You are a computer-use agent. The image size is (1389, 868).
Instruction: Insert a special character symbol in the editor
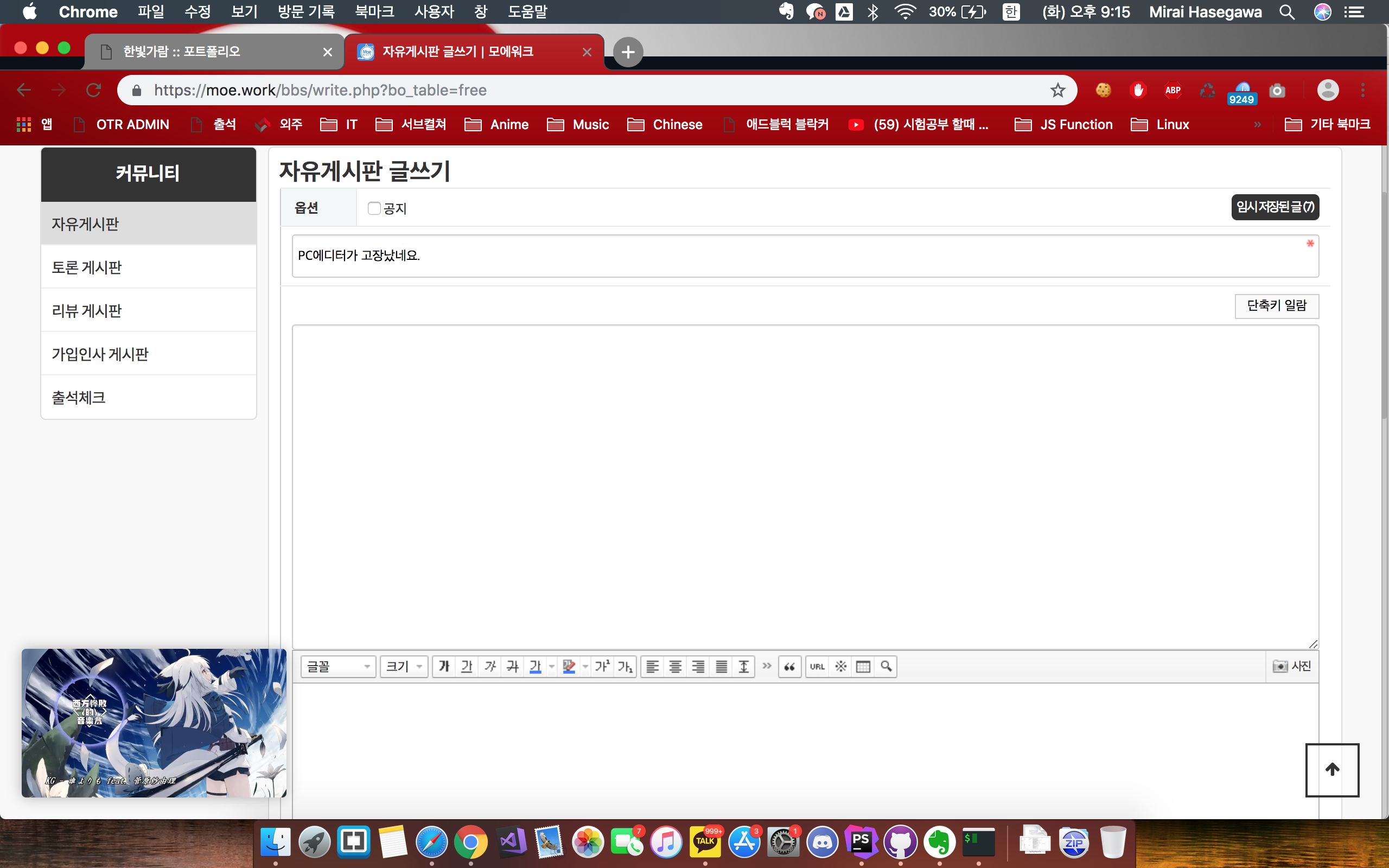pyautogui.click(x=840, y=667)
